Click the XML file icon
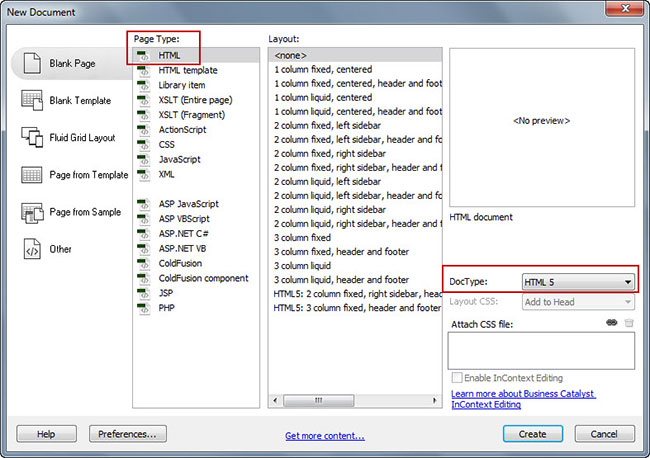The height and width of the screenshot is (458, 650). pyautogui.click(x=143, y=175)
